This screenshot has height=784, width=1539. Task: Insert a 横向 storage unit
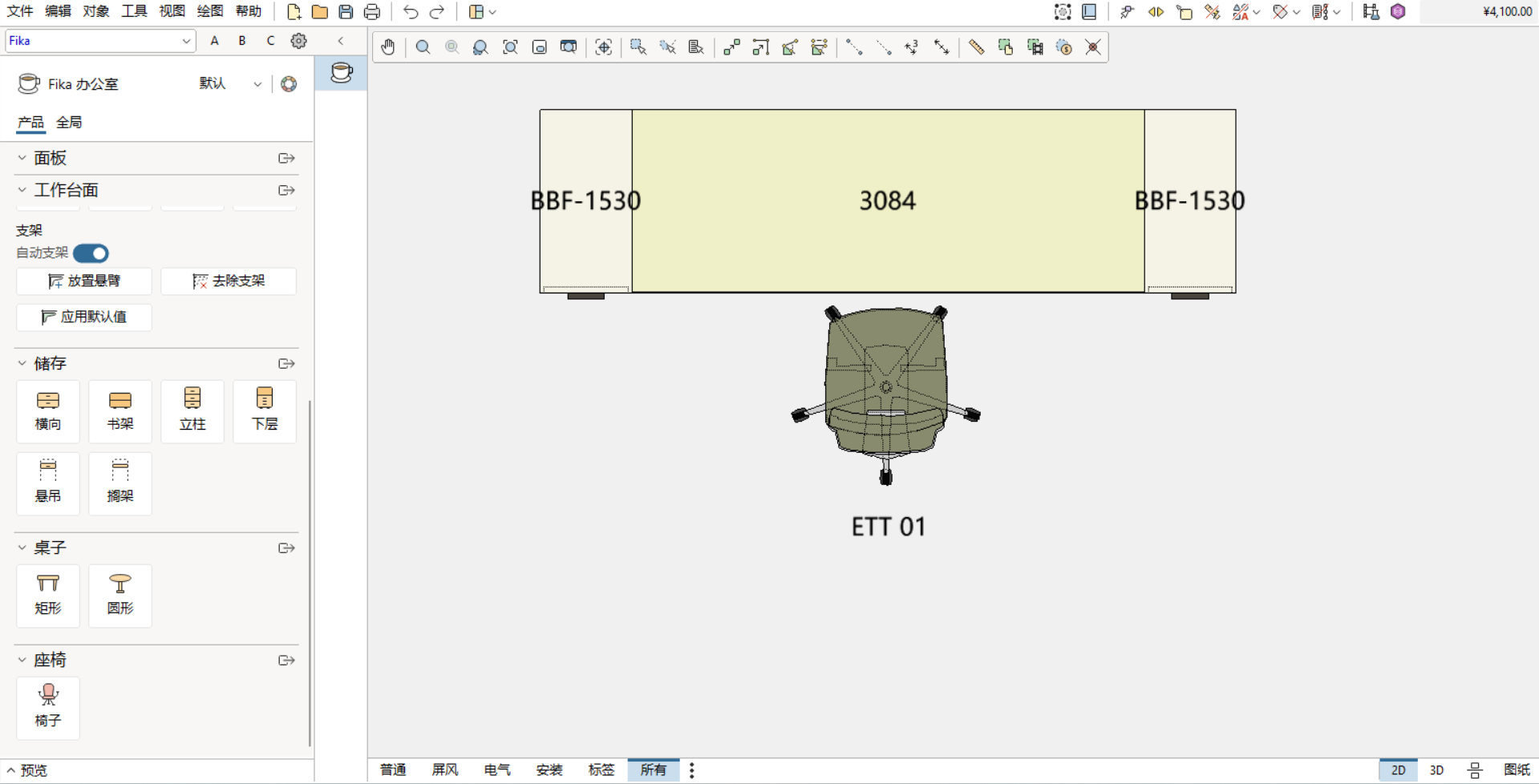48,411
